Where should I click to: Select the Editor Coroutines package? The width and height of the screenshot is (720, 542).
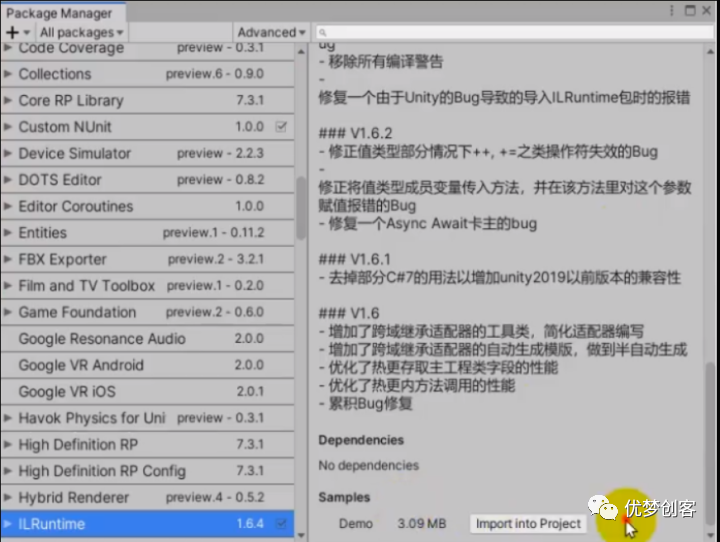pos(147,206)
